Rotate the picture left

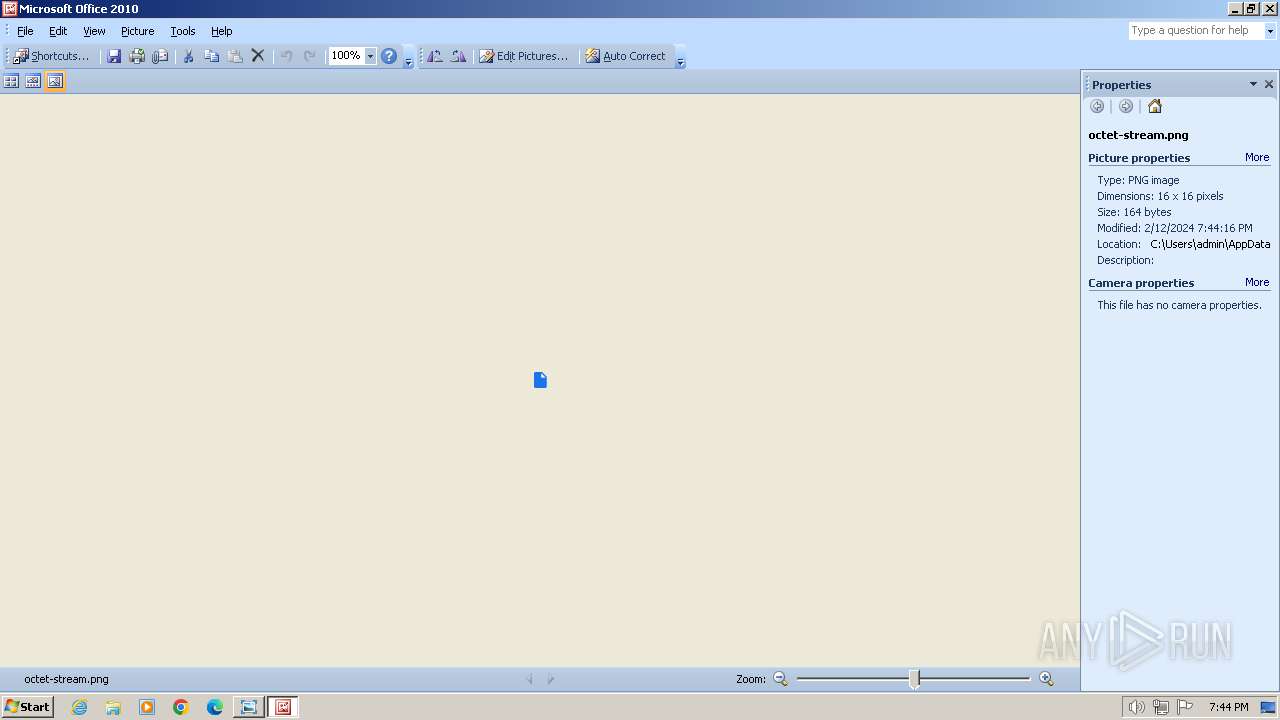point(435,56)
